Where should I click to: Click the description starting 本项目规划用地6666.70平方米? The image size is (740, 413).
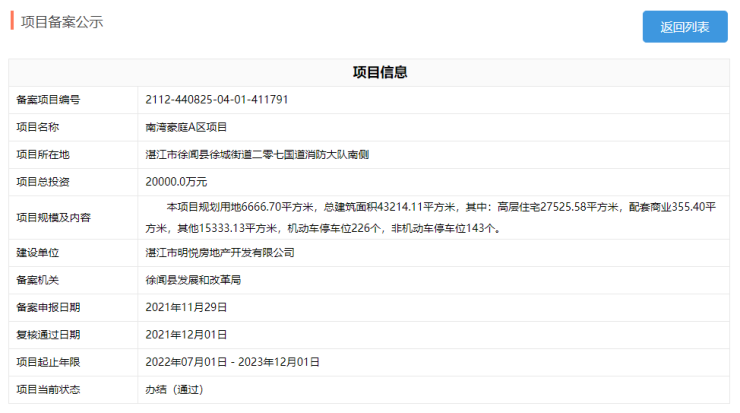[430, 218]
